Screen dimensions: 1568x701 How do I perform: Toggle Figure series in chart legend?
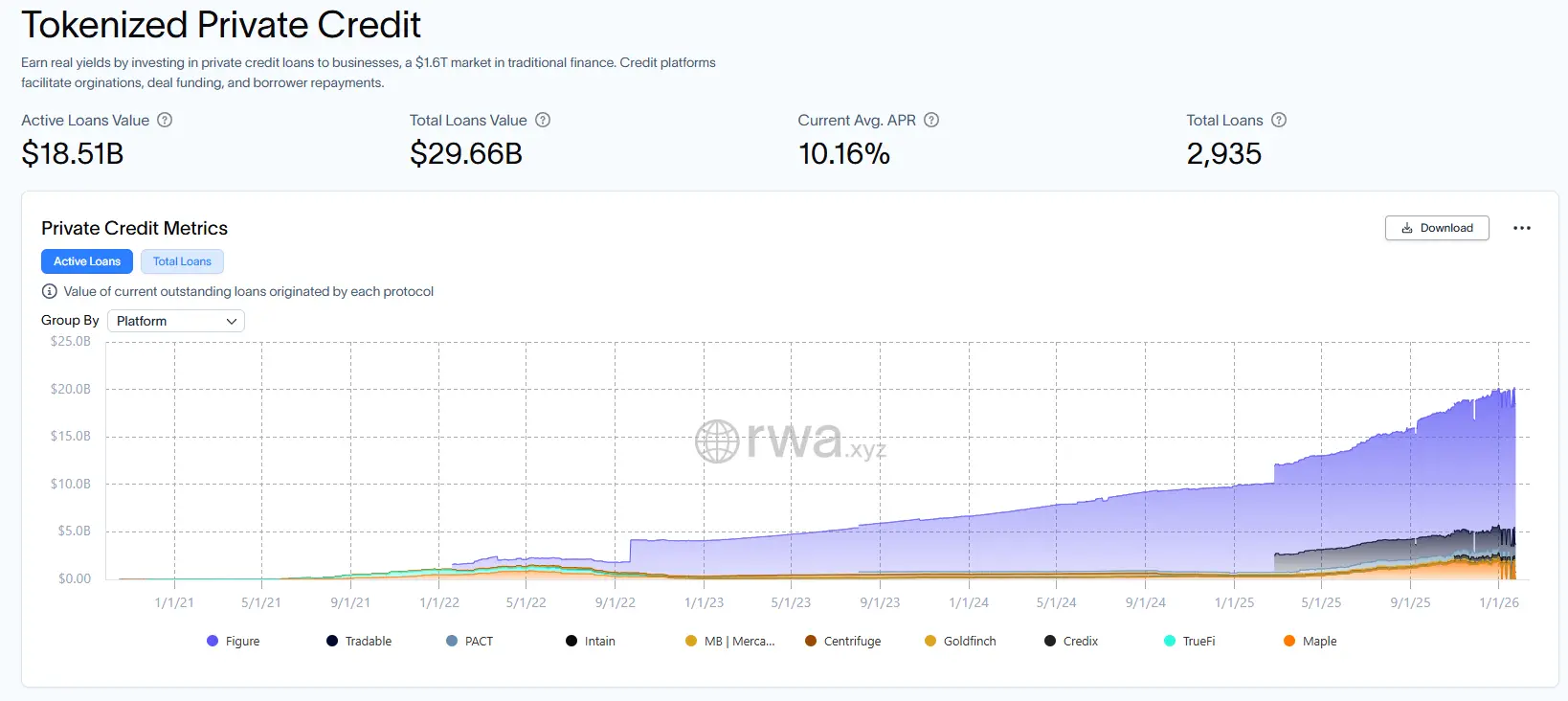click(234, 642)
